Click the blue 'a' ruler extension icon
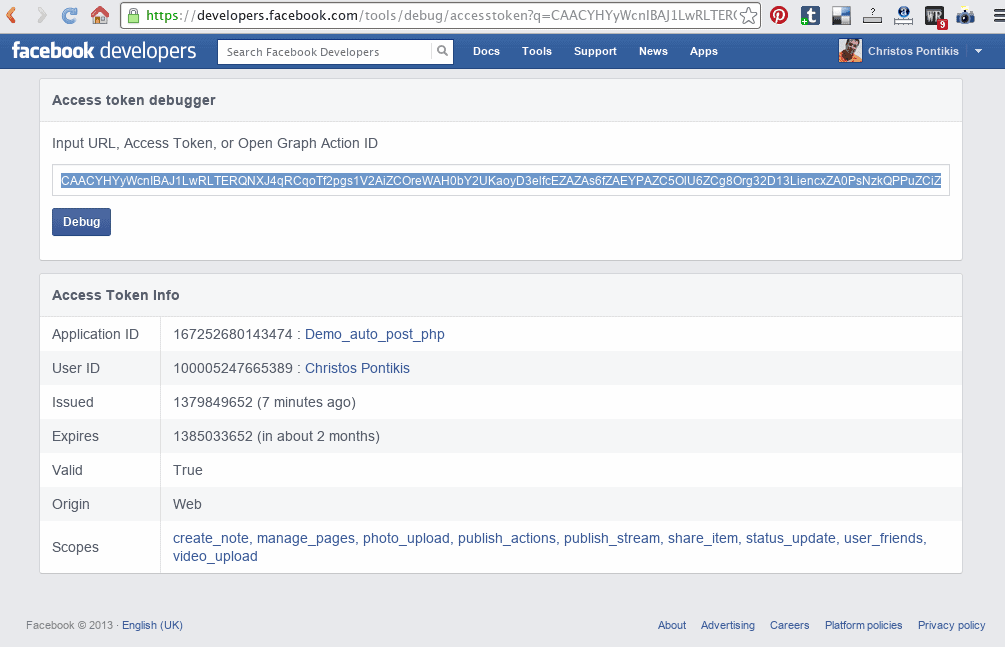 point(903,15)
